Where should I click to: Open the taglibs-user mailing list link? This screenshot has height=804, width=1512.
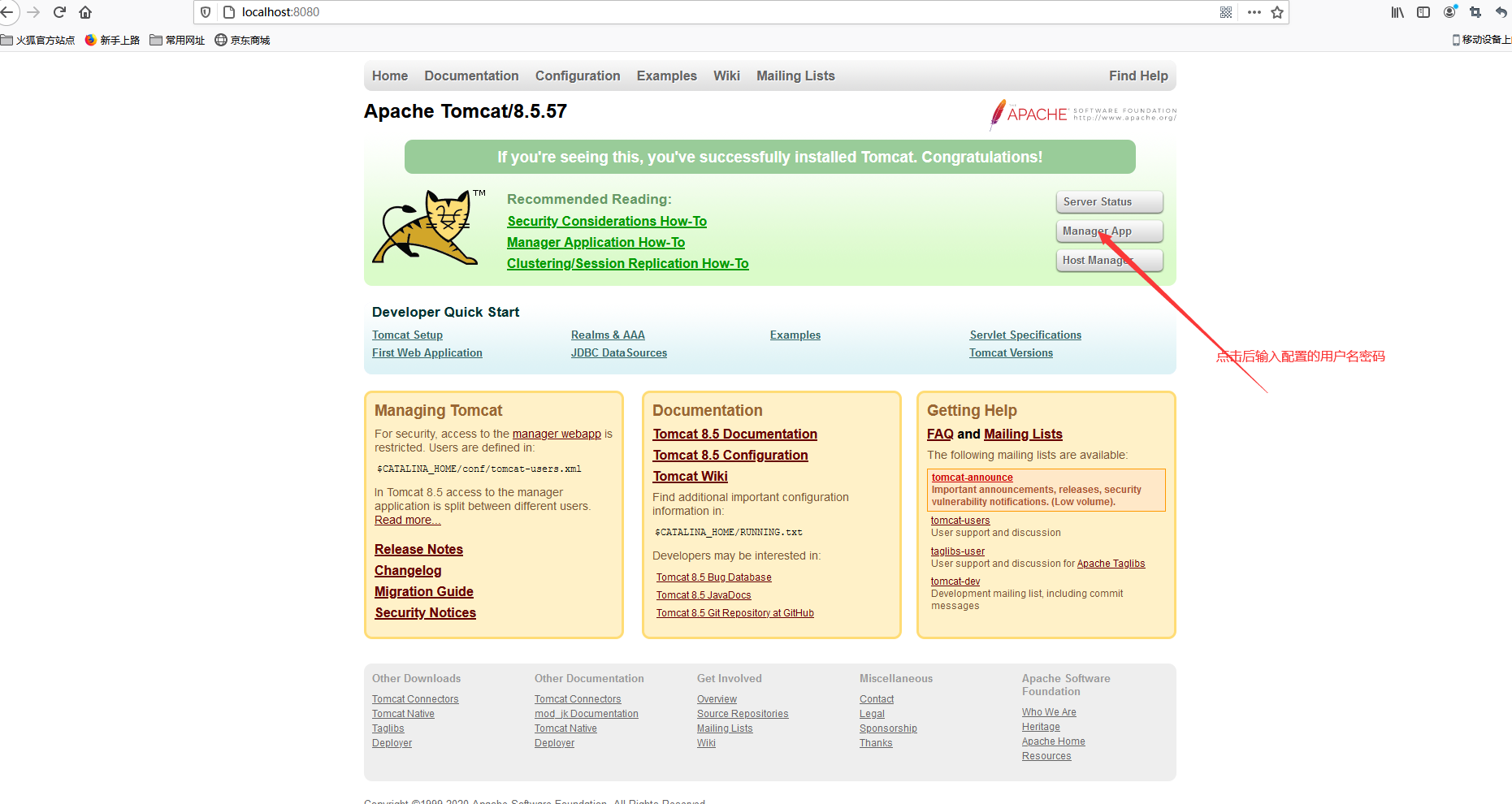click(958, 551)
